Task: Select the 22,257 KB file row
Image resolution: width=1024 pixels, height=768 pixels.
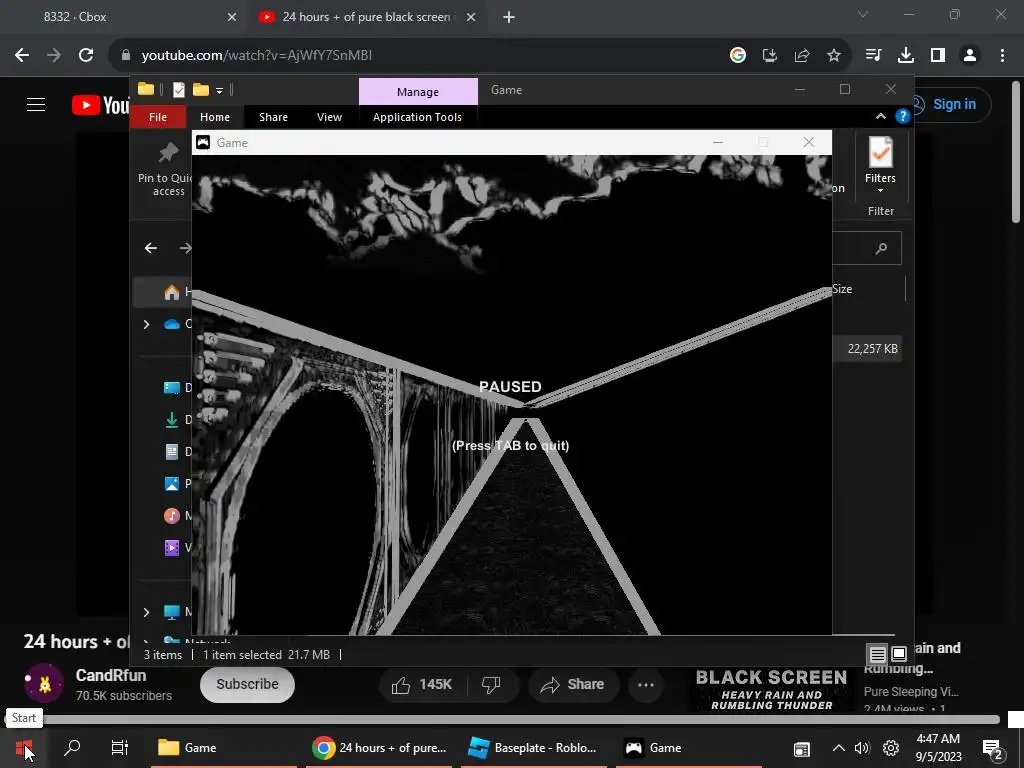Action: 867,349
